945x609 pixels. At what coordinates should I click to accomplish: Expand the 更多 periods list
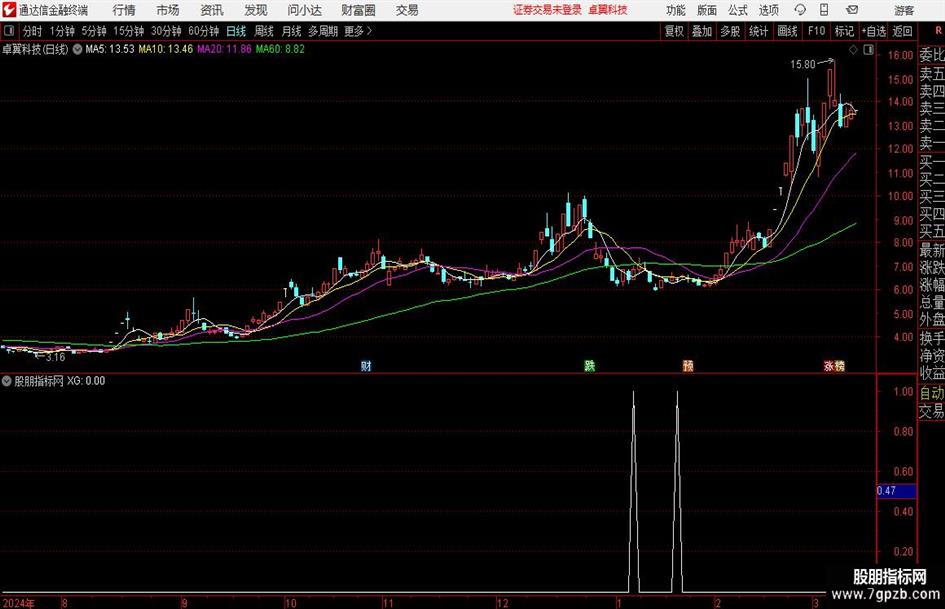pos(358,31)
